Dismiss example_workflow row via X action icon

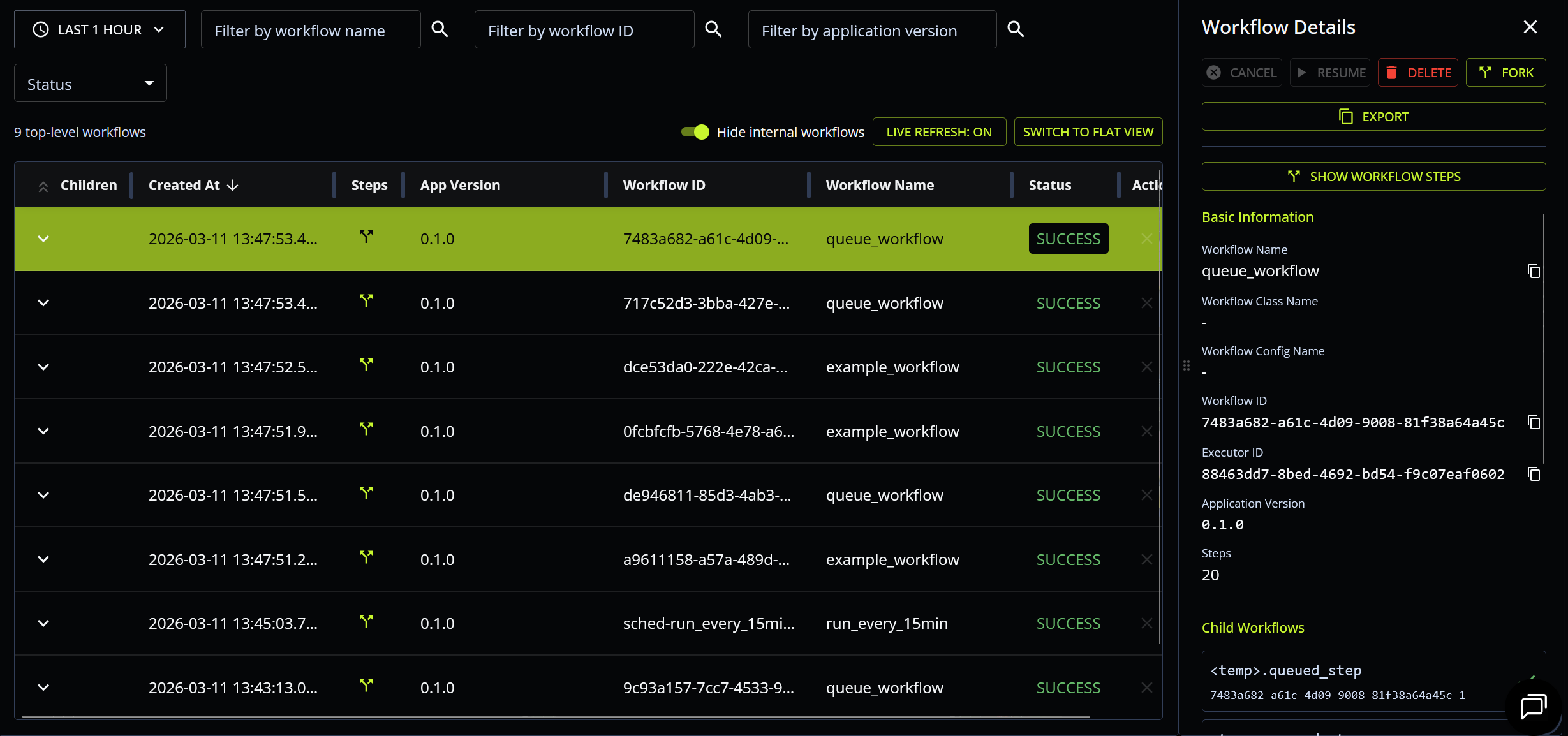tap(1146, 367)
